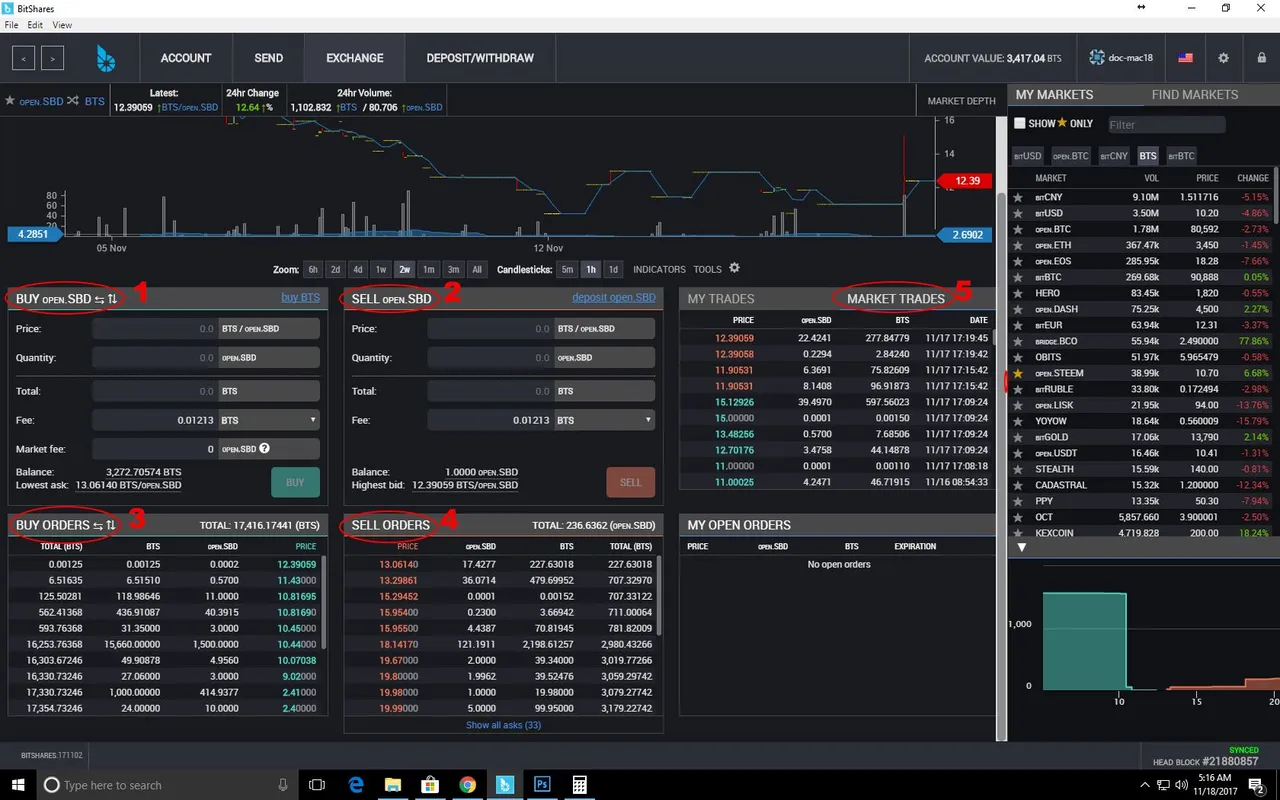
Task: Open the ACCOUNT tab
Action: [186, 58]
